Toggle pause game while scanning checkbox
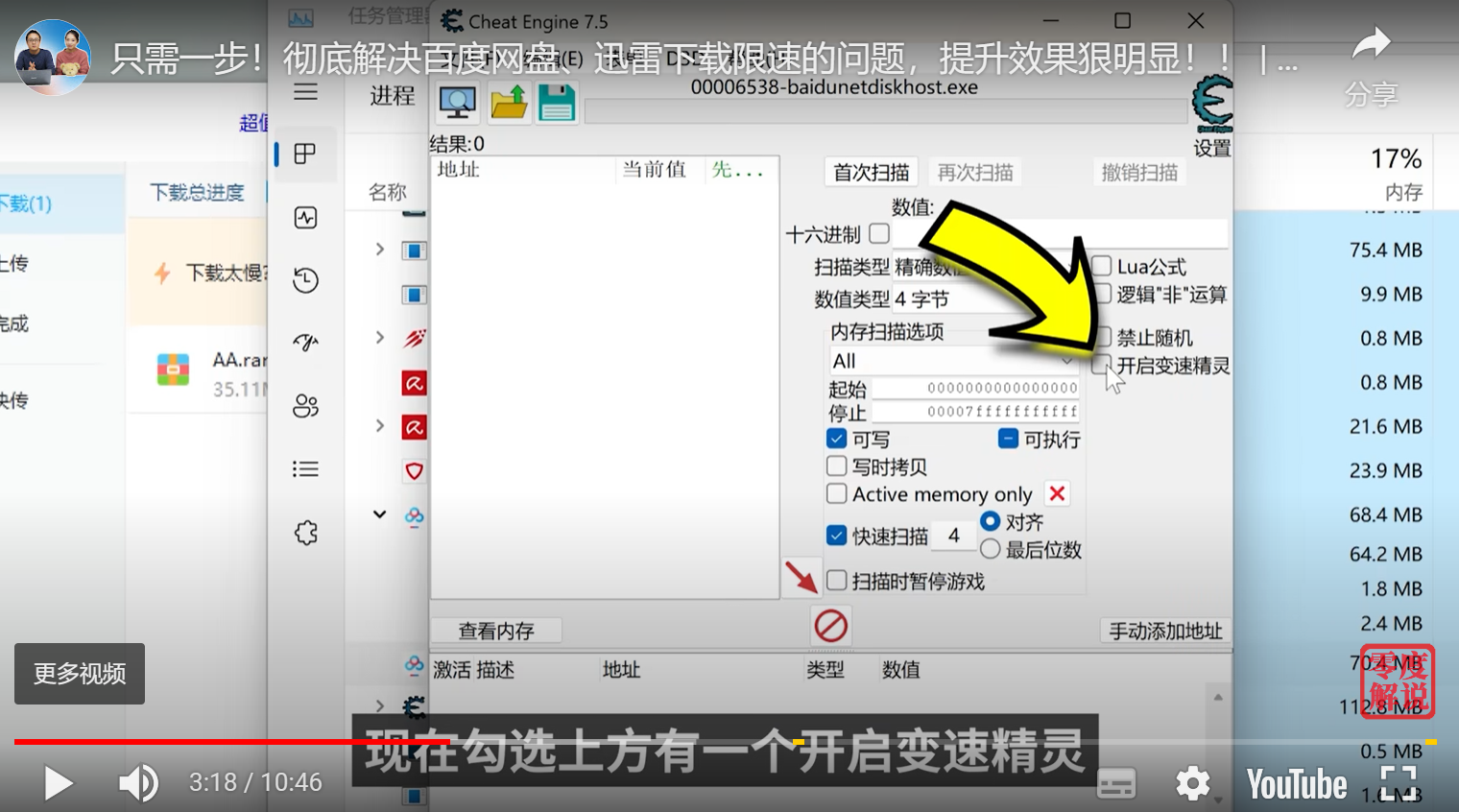Screen dimensions: 1459x812 point(836,581)
